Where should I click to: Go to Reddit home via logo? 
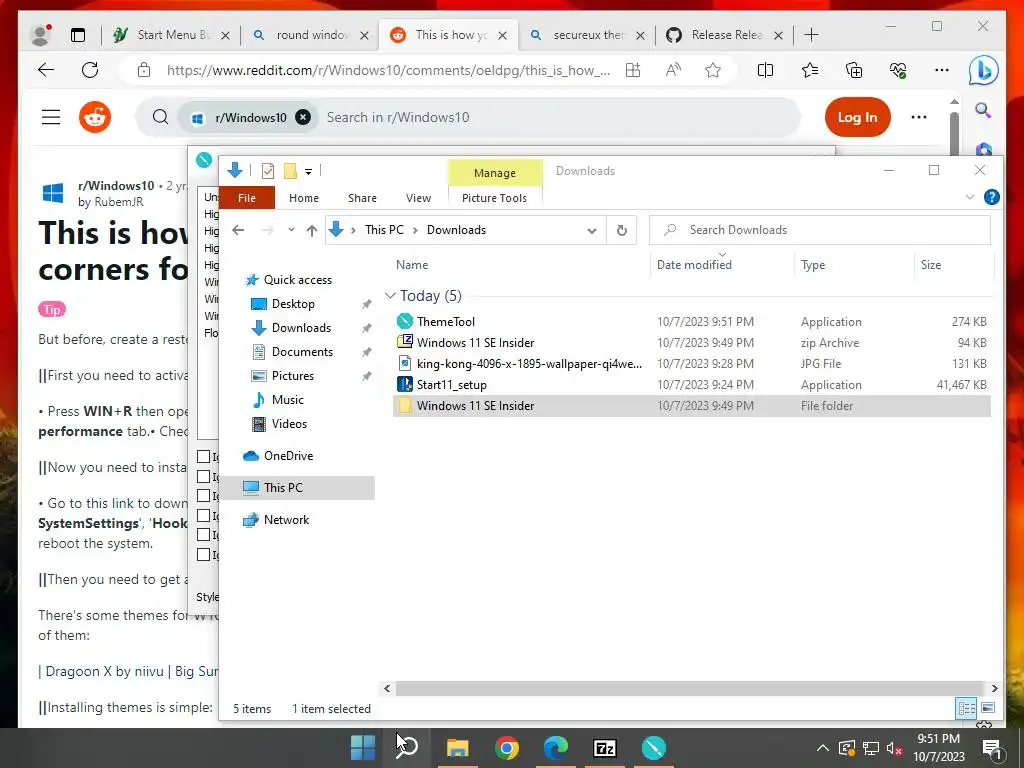(x=95, y=118)
